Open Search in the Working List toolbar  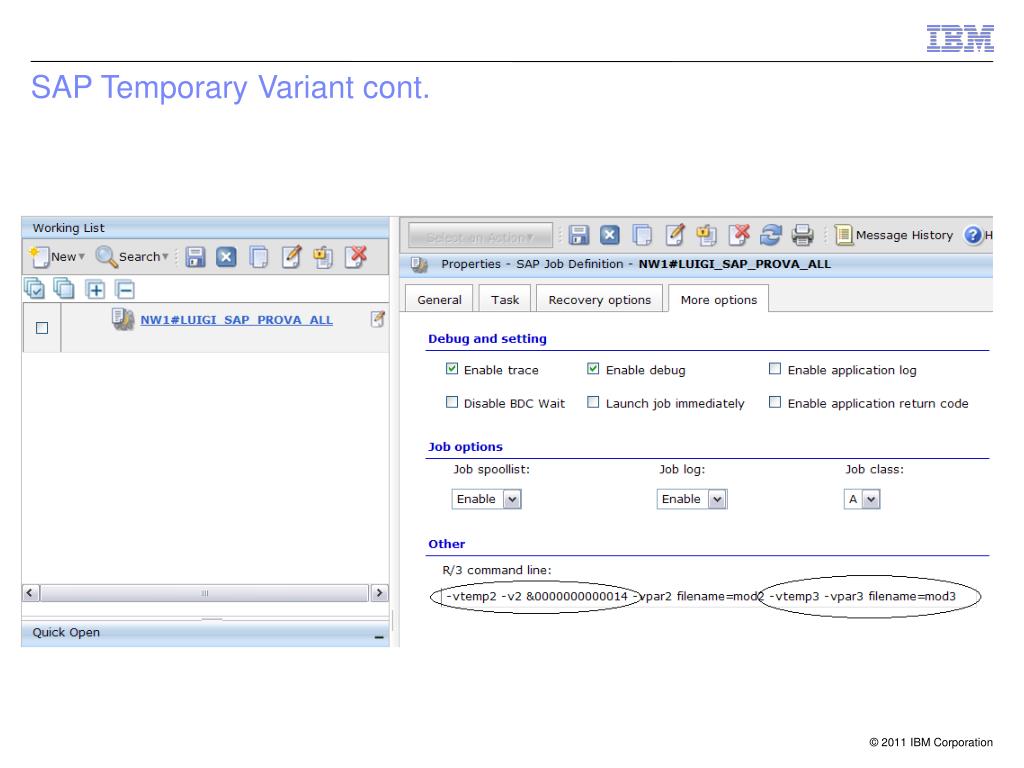coord(132,257)
